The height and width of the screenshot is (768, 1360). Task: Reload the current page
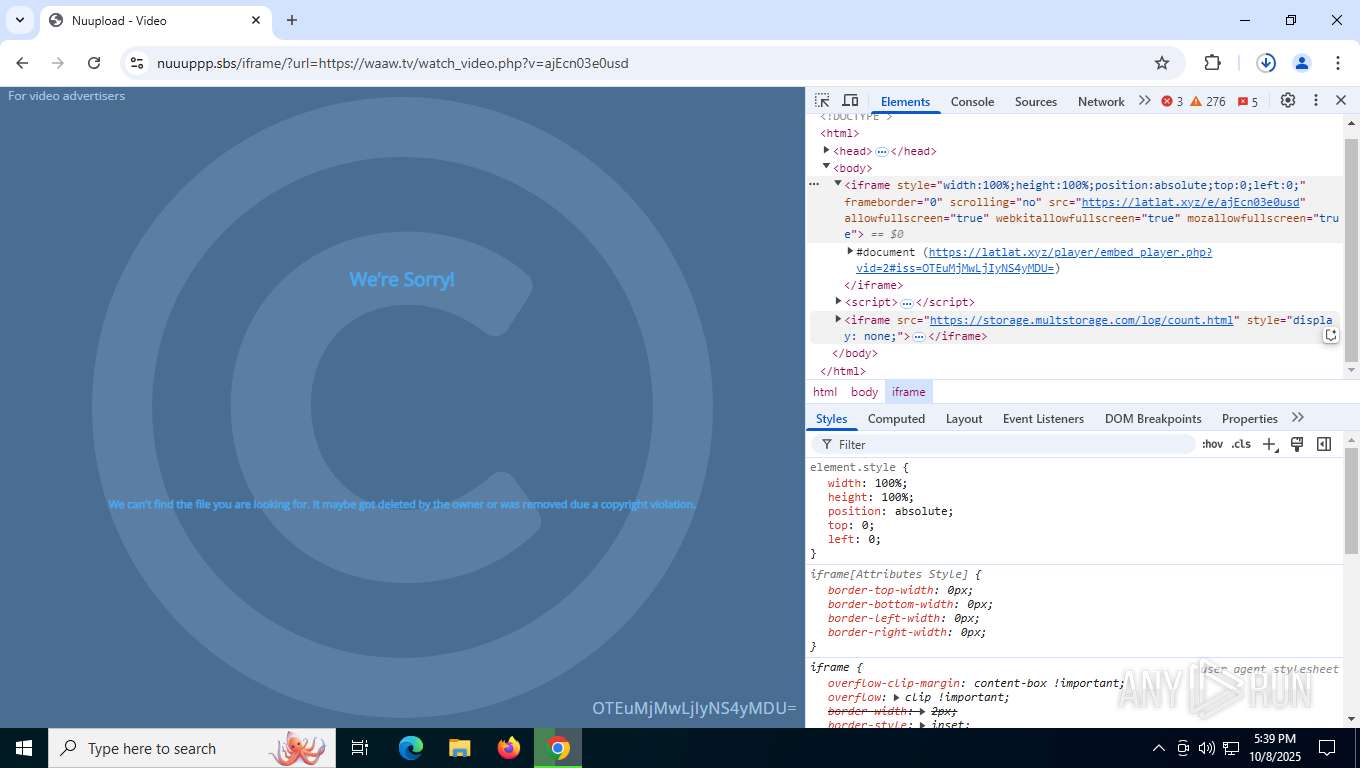coord(94,63)
